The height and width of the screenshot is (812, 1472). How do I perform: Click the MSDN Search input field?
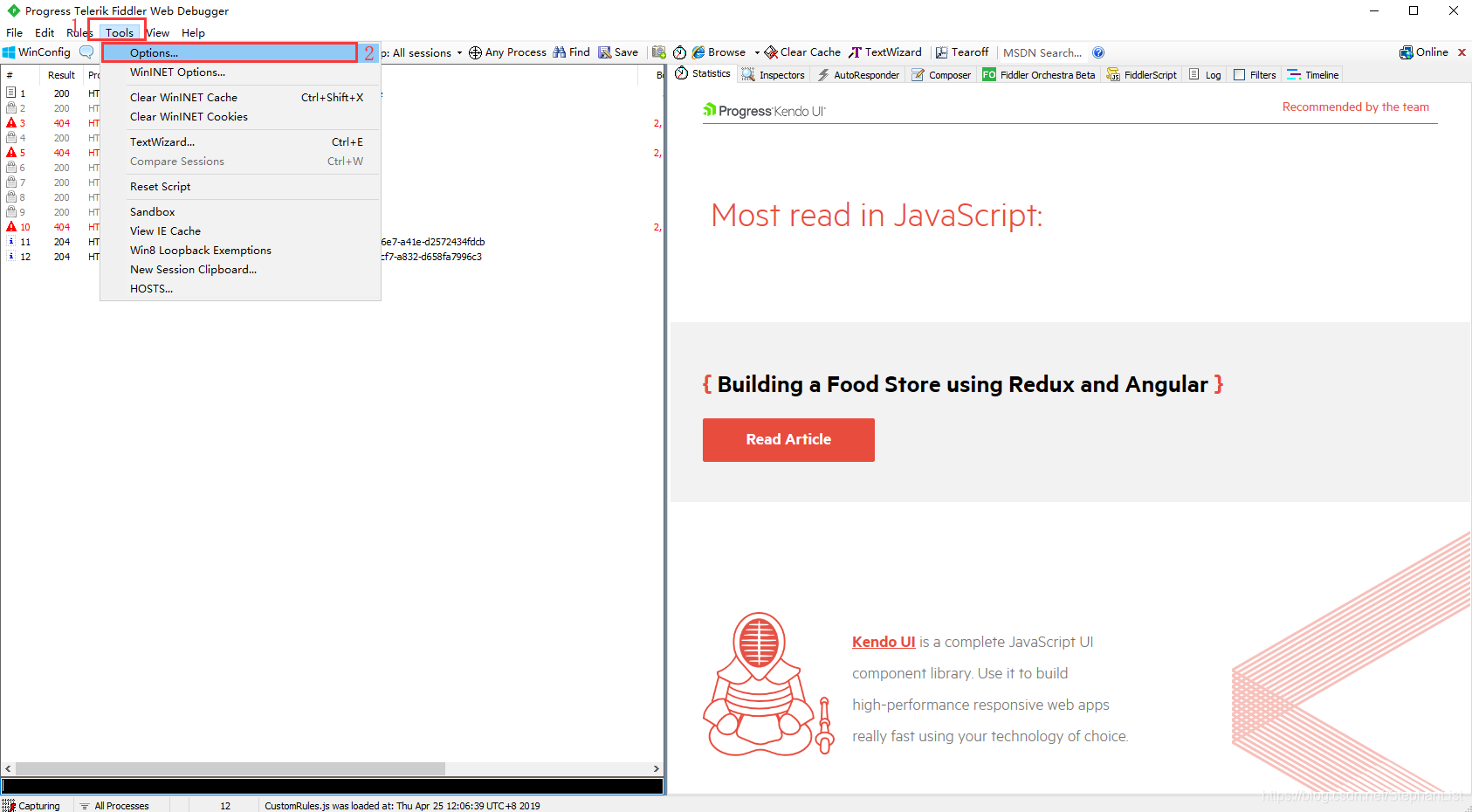click(1043, 52)
